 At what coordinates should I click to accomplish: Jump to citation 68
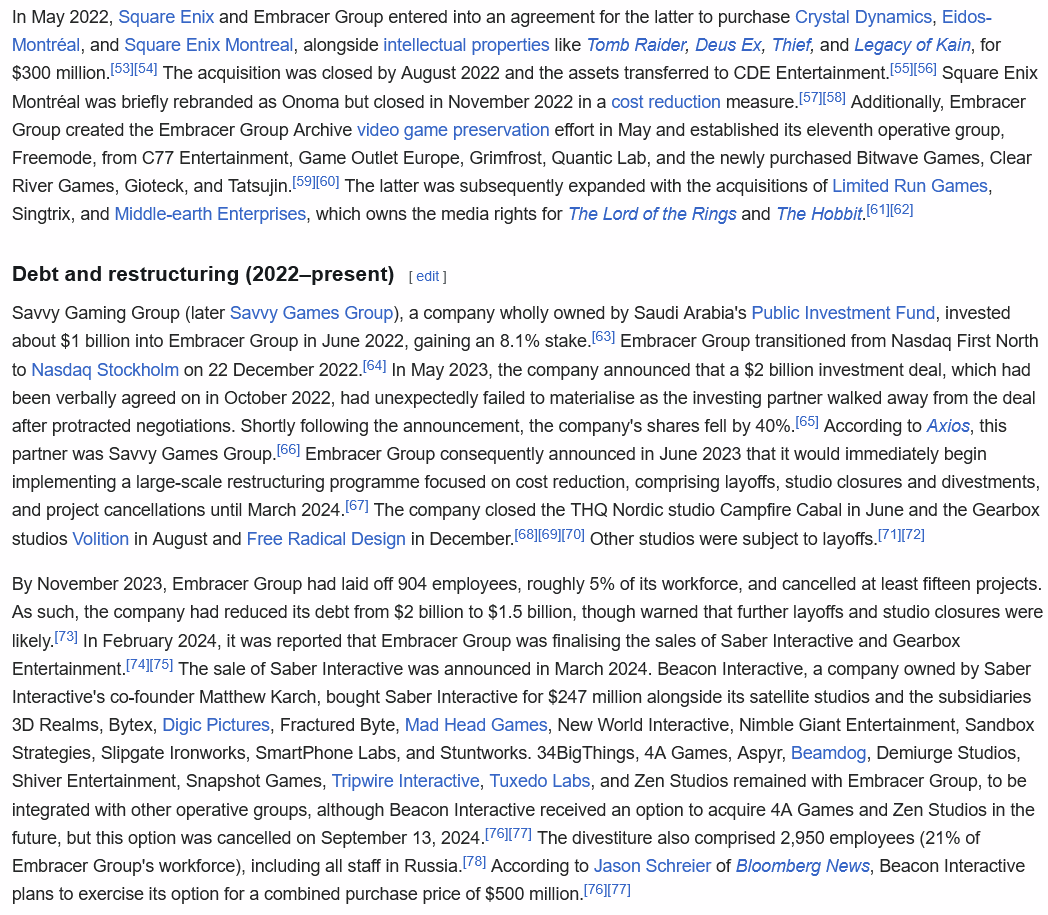click(x=525, y=534)
